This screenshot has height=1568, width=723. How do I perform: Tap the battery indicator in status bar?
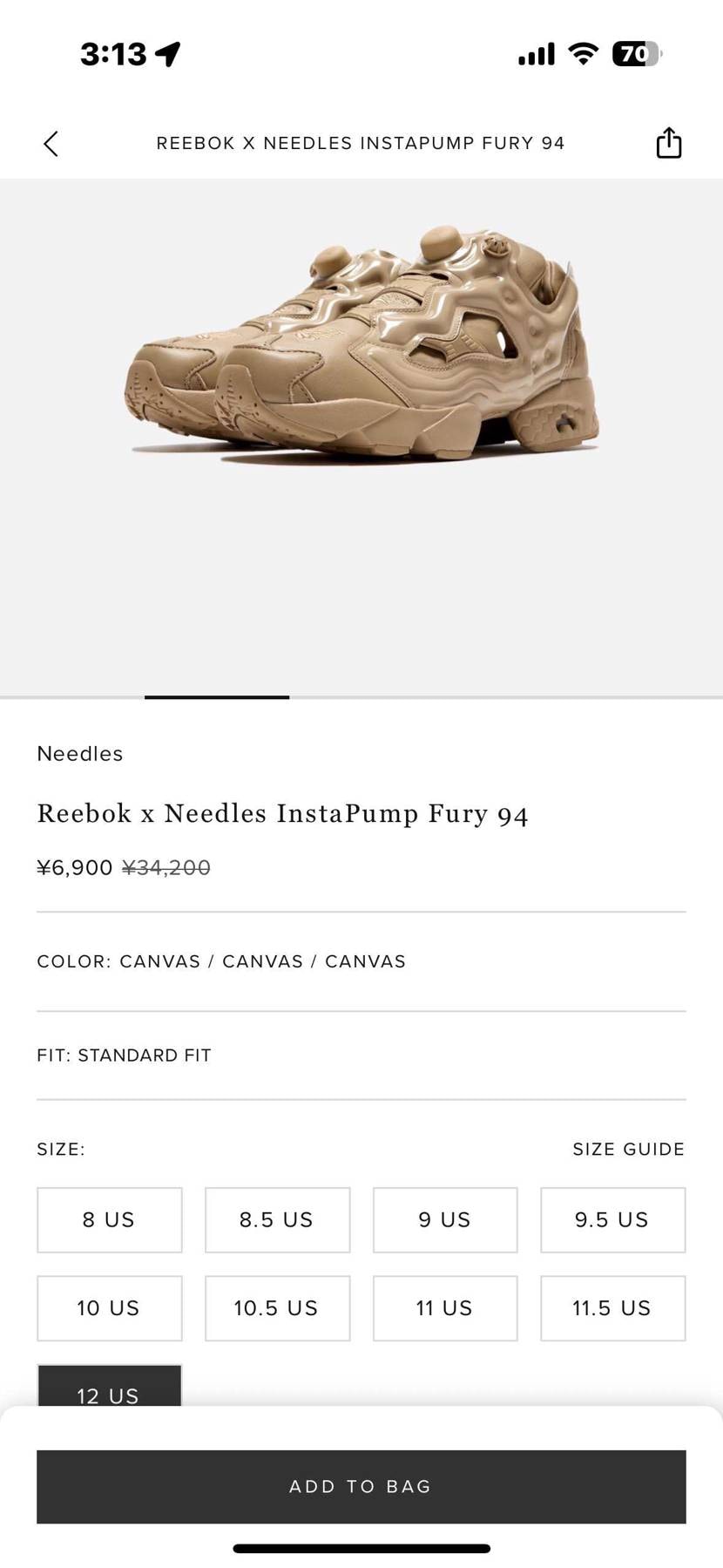coord(637,54)
